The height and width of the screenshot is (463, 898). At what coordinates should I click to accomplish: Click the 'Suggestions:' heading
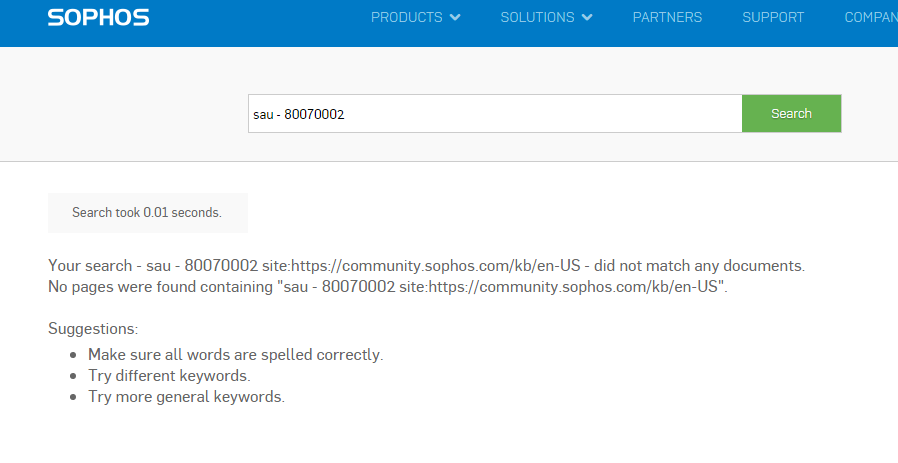click(x=93, y=329)
